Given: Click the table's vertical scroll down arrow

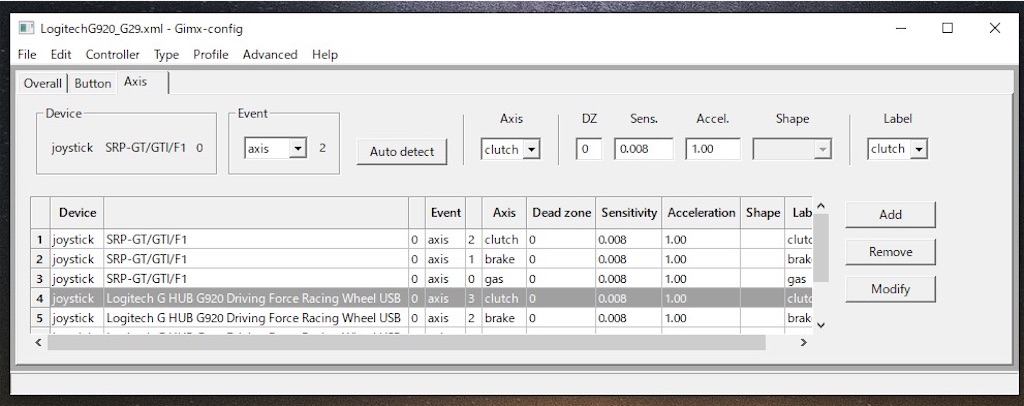Looking at the screenshot, I should [822, 324].
